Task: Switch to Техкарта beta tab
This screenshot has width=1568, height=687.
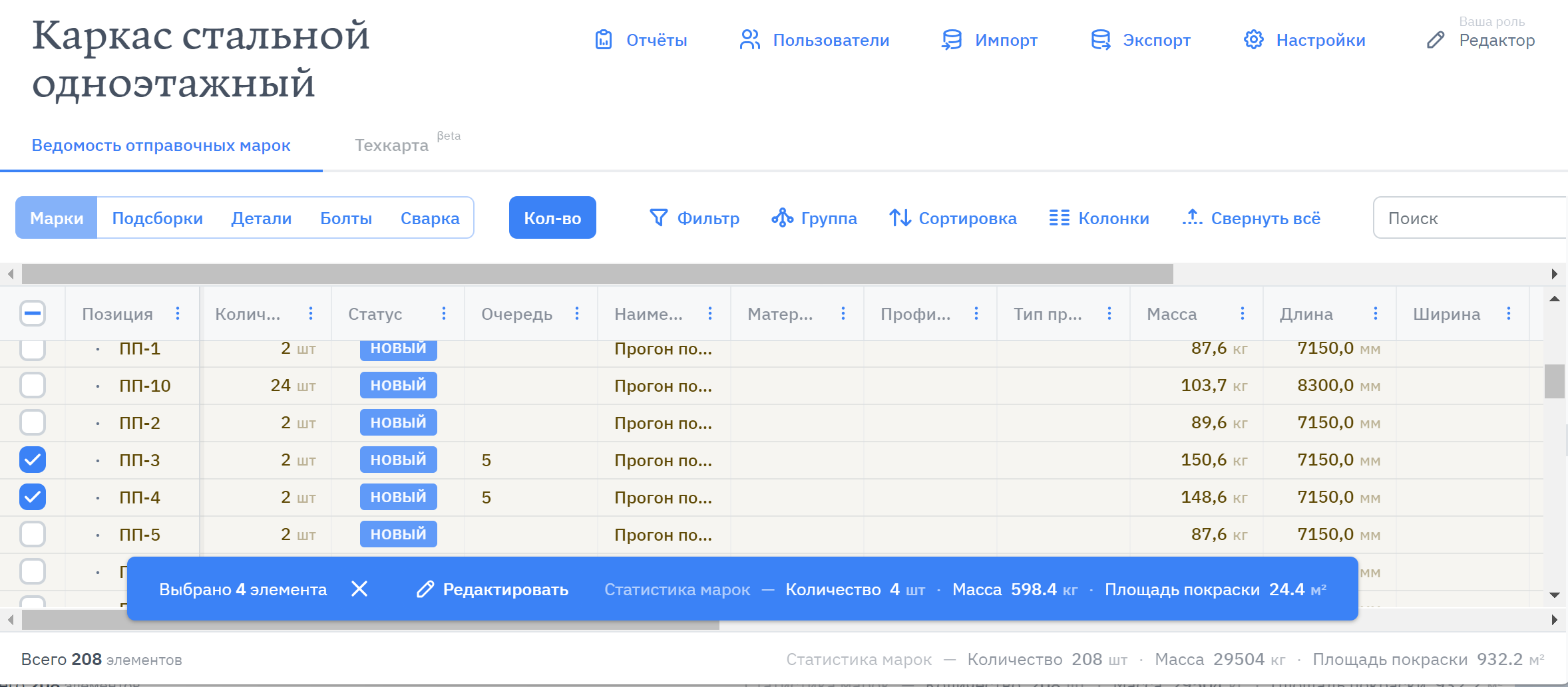Action: [407, 144]
